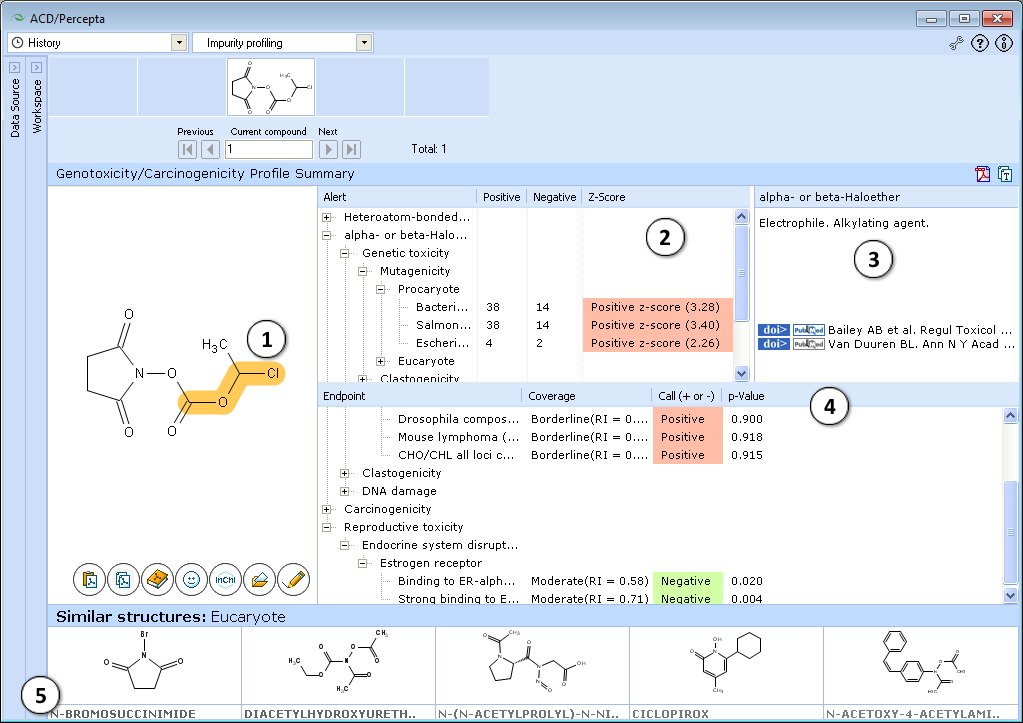Click the SMILES smiley face icon
The image size is (1023, 723).
tap(191, 579)
